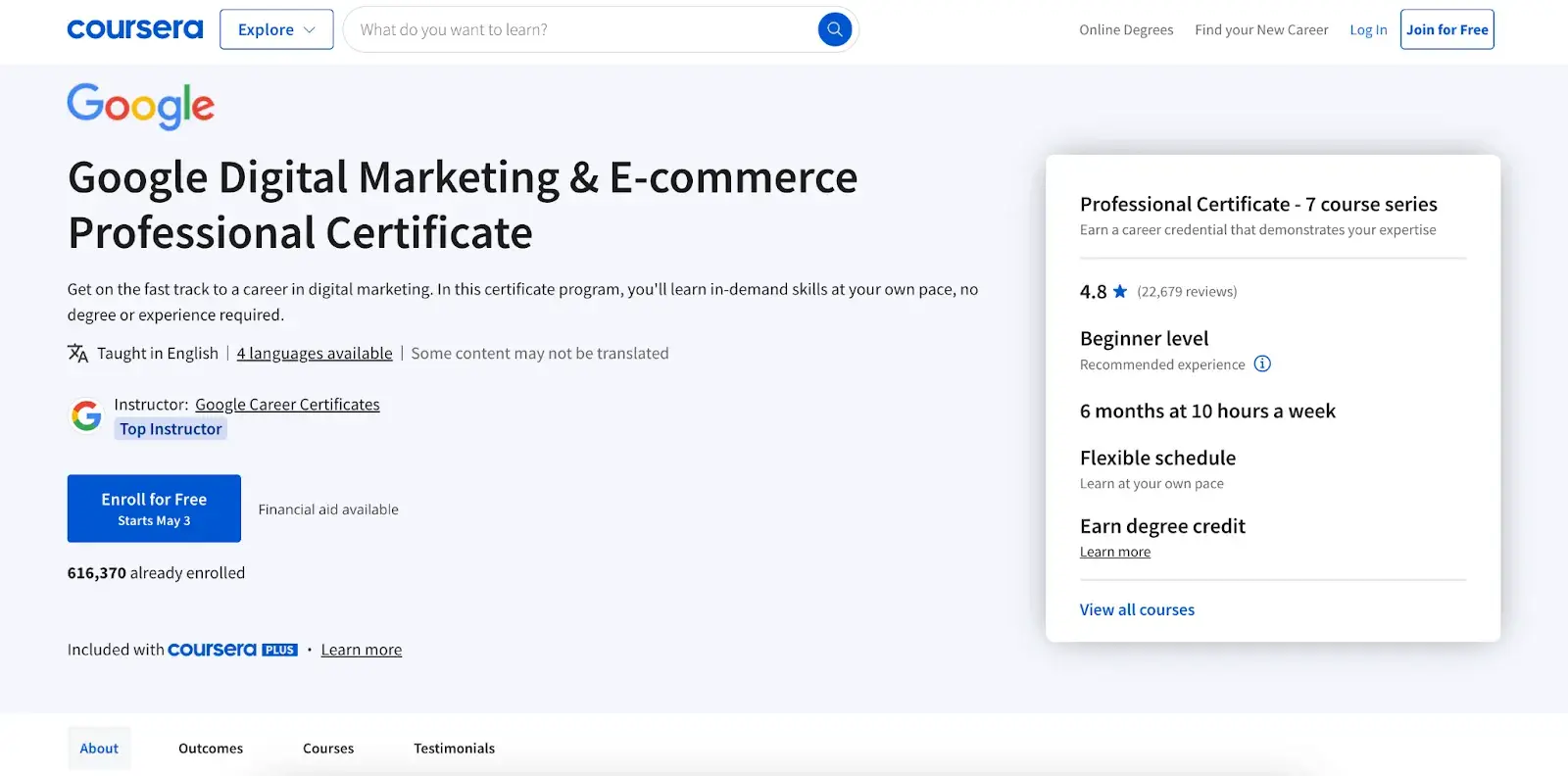Click the Google Career Certificates instructor link
The width and height of the screenshot is (1568, 776).
tap(287, 405)
